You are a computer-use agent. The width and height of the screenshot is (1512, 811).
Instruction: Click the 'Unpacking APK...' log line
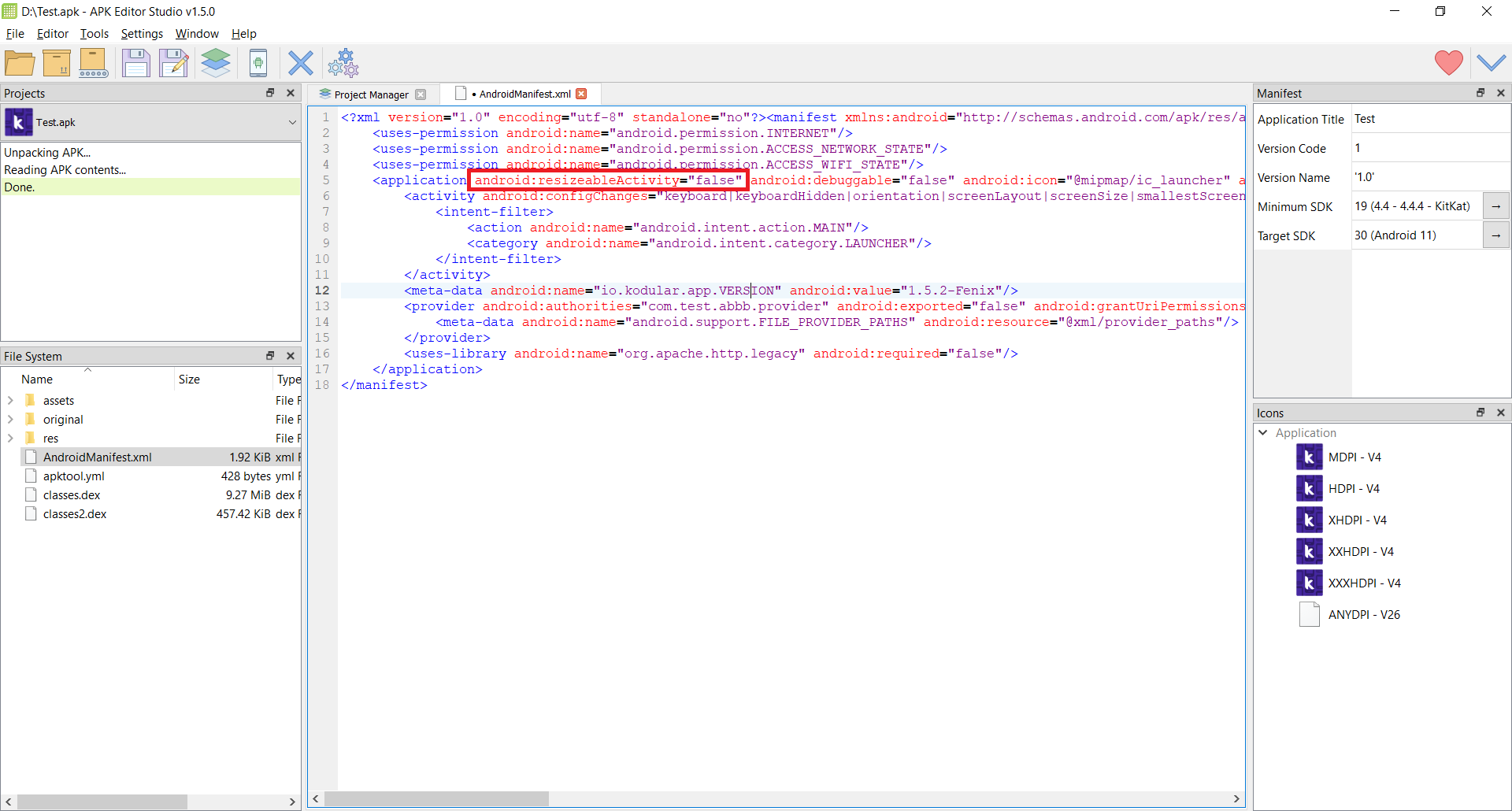pos(47,152)
